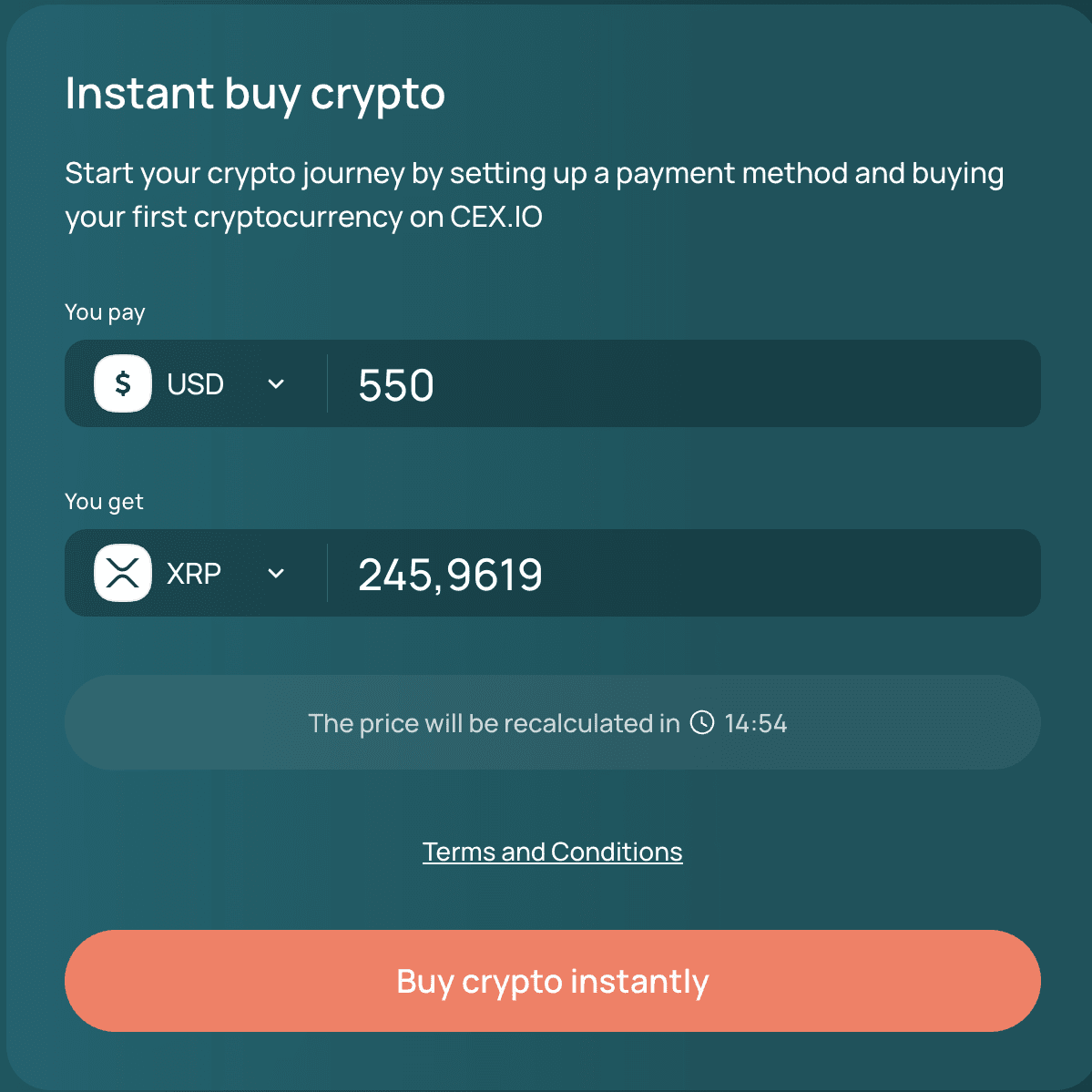
Task: Expand the USD currency chevron
Action: (276, 383)
